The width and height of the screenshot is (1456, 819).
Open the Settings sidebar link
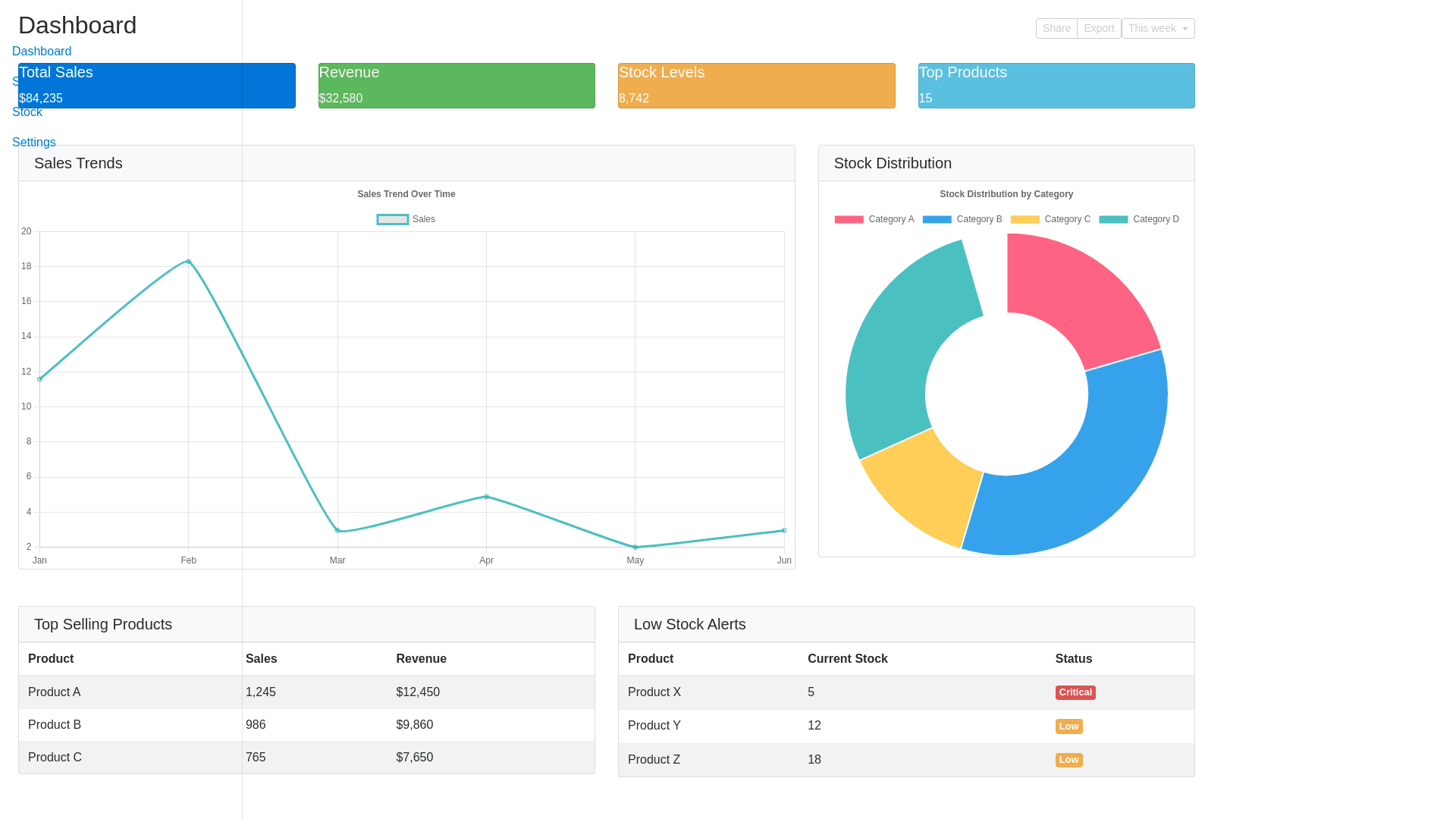point(33,142)
